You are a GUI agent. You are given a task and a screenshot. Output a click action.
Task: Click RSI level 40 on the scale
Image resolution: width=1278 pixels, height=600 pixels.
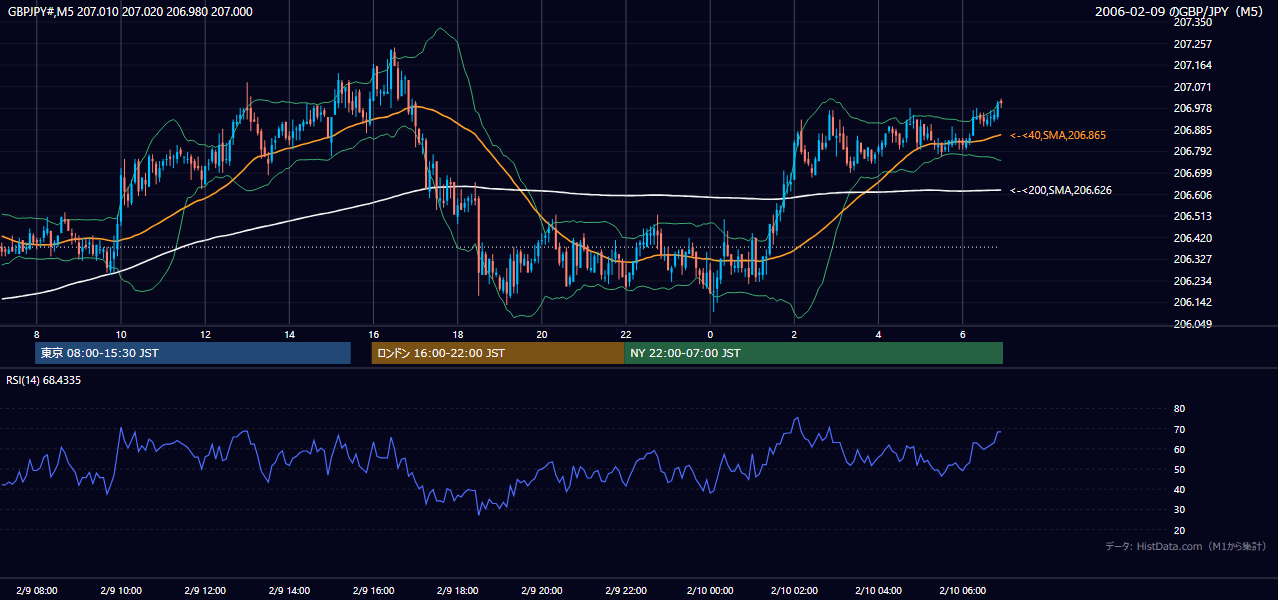tap(1179, 489)
